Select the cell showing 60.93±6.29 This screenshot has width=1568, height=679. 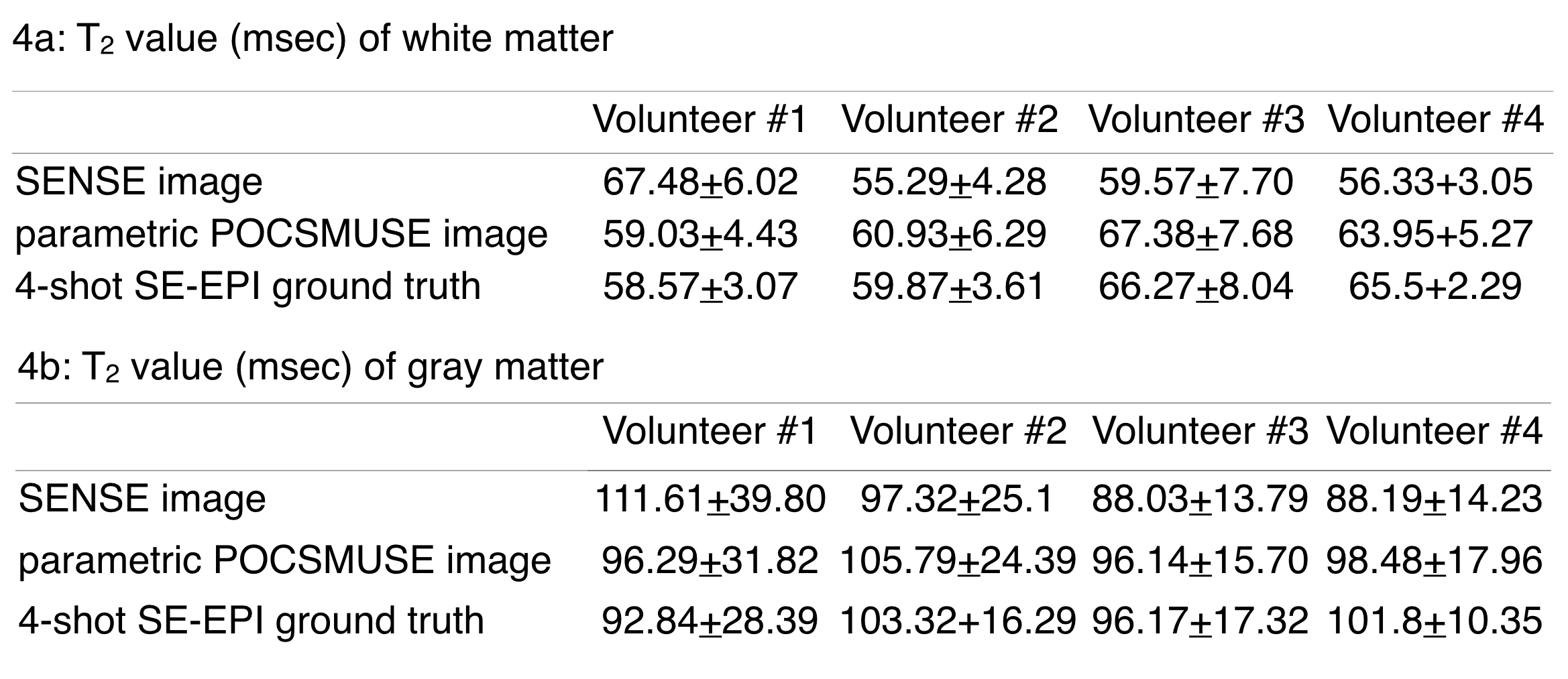[948, 235]
